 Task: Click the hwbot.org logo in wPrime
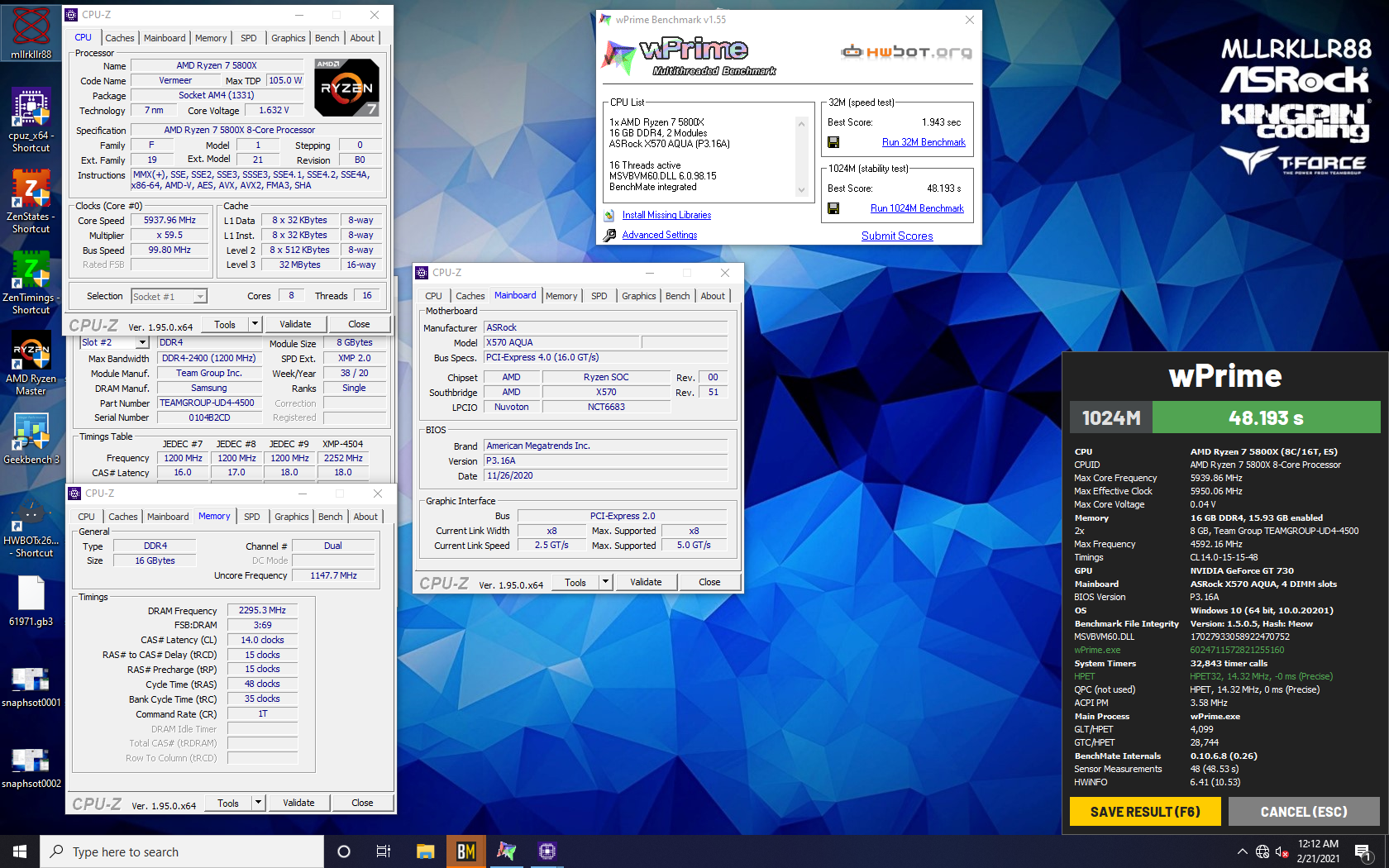[x=907, y=52]
